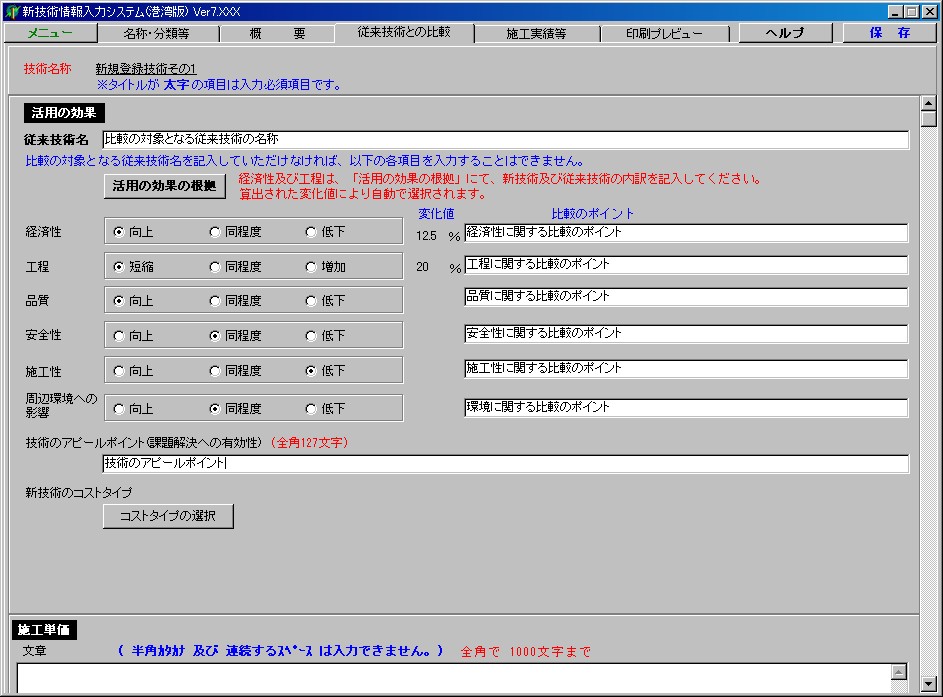Select 向上 for 施工性
Screen dimensions: 943x697
coord(119,371)
